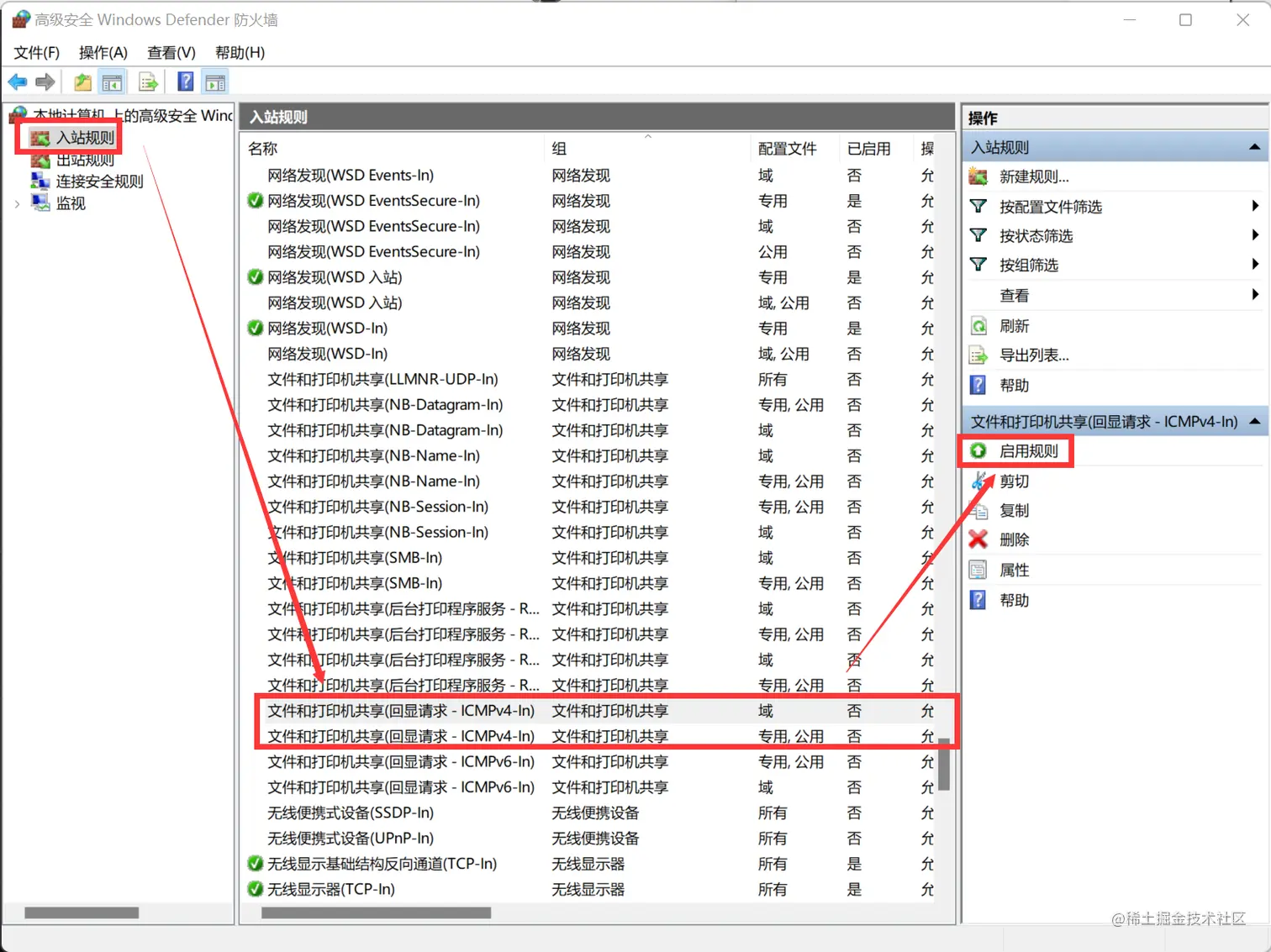Screen dimensions: 1271x952
Task: Click the 新建规则... icon in the actions pane
Action: [978, 176]
